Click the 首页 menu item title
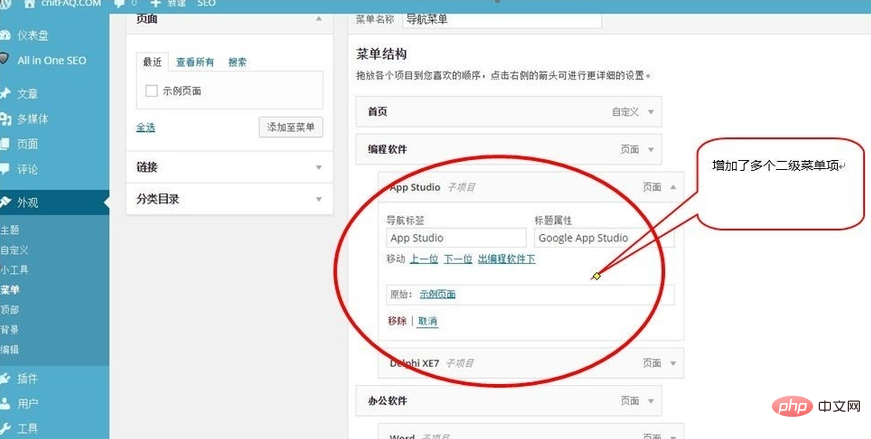 [378, 112]
